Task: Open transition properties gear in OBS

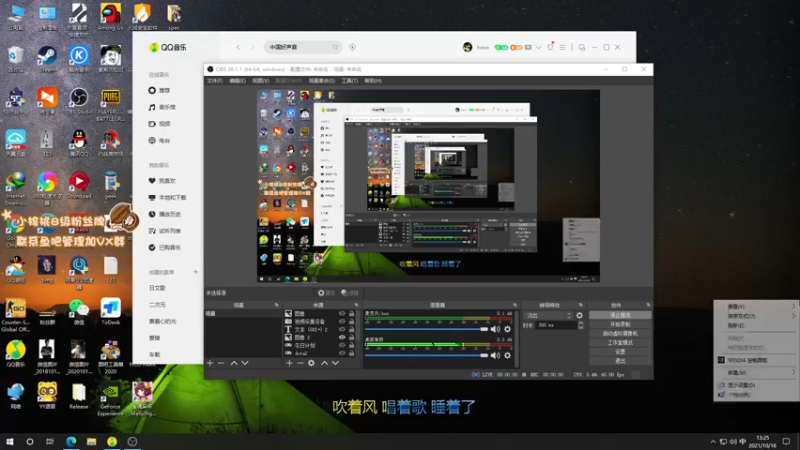Action: (x=579, y=315)
